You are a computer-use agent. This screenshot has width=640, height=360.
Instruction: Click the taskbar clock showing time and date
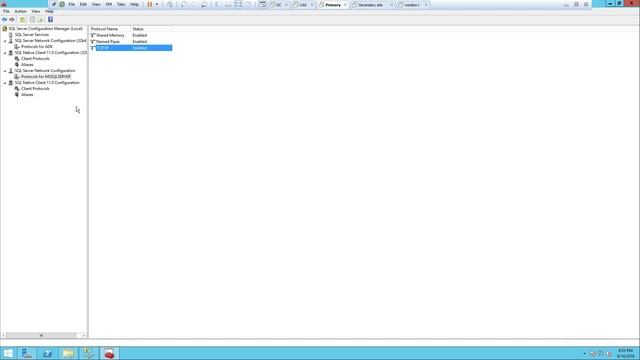tap(625, 353)
